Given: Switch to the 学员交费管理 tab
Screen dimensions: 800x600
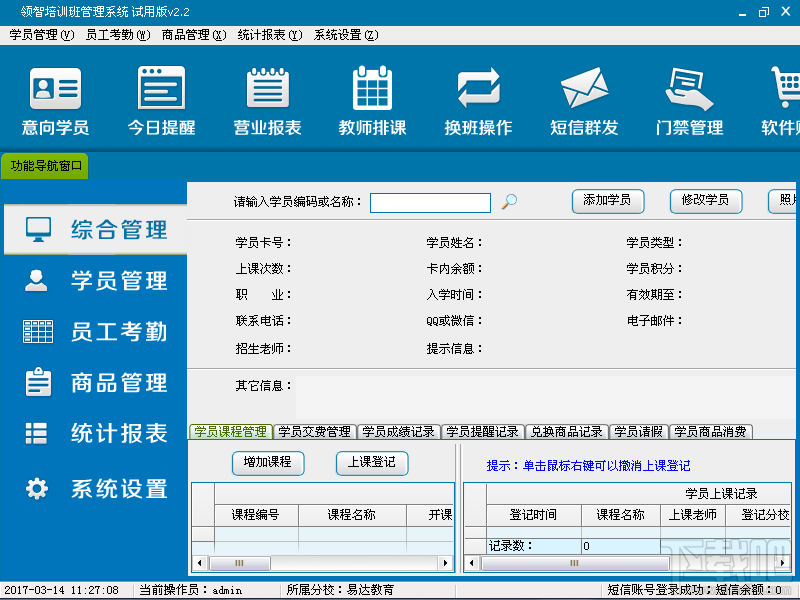Looking at the screenshot, I should [x=315, y=432].
